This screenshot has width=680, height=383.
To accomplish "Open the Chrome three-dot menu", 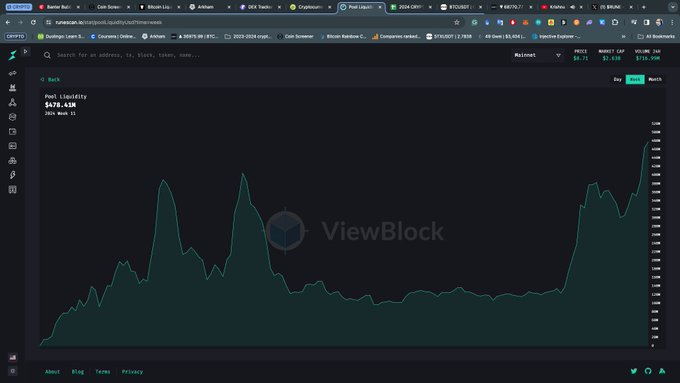I will 672,22.
